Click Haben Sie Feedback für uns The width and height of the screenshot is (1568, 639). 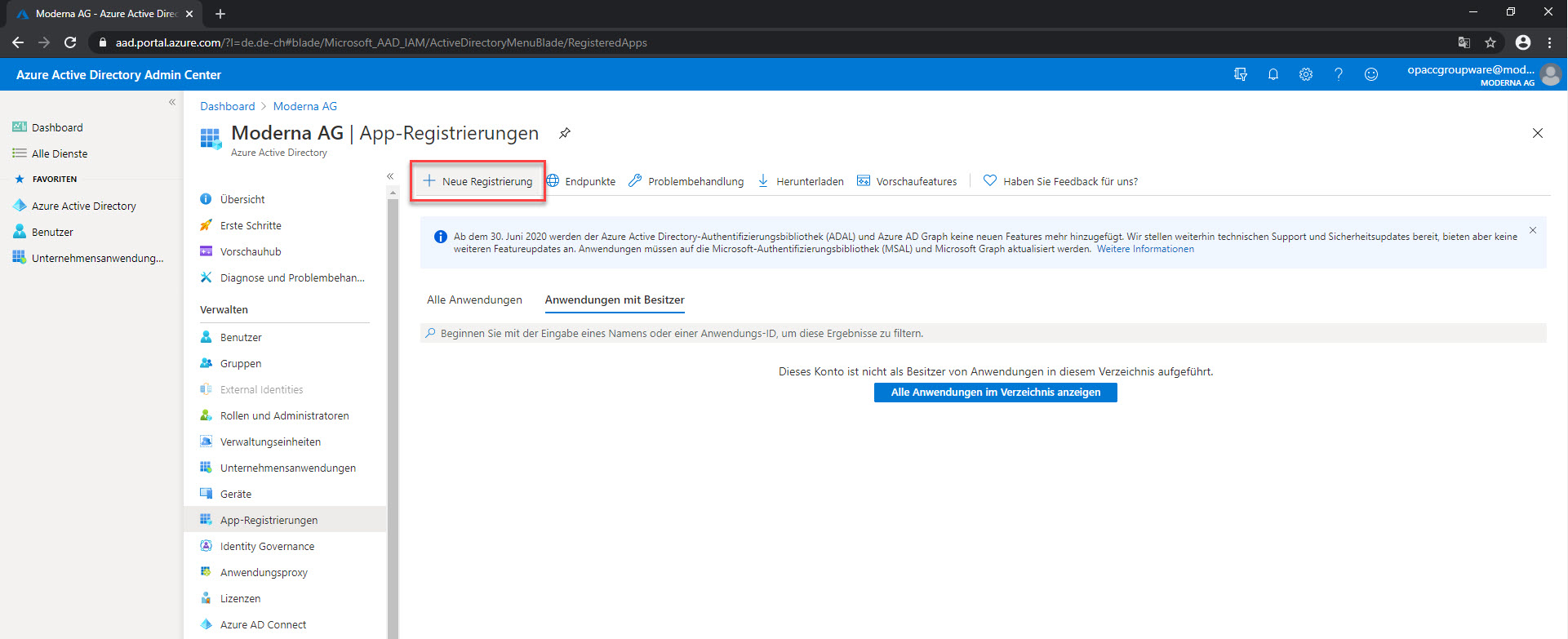click(1060, 181)
